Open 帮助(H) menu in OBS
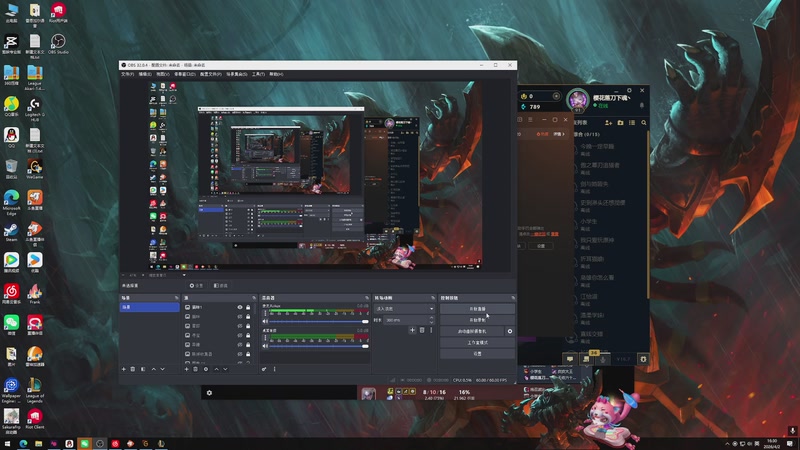 click(x=276, y=74)
